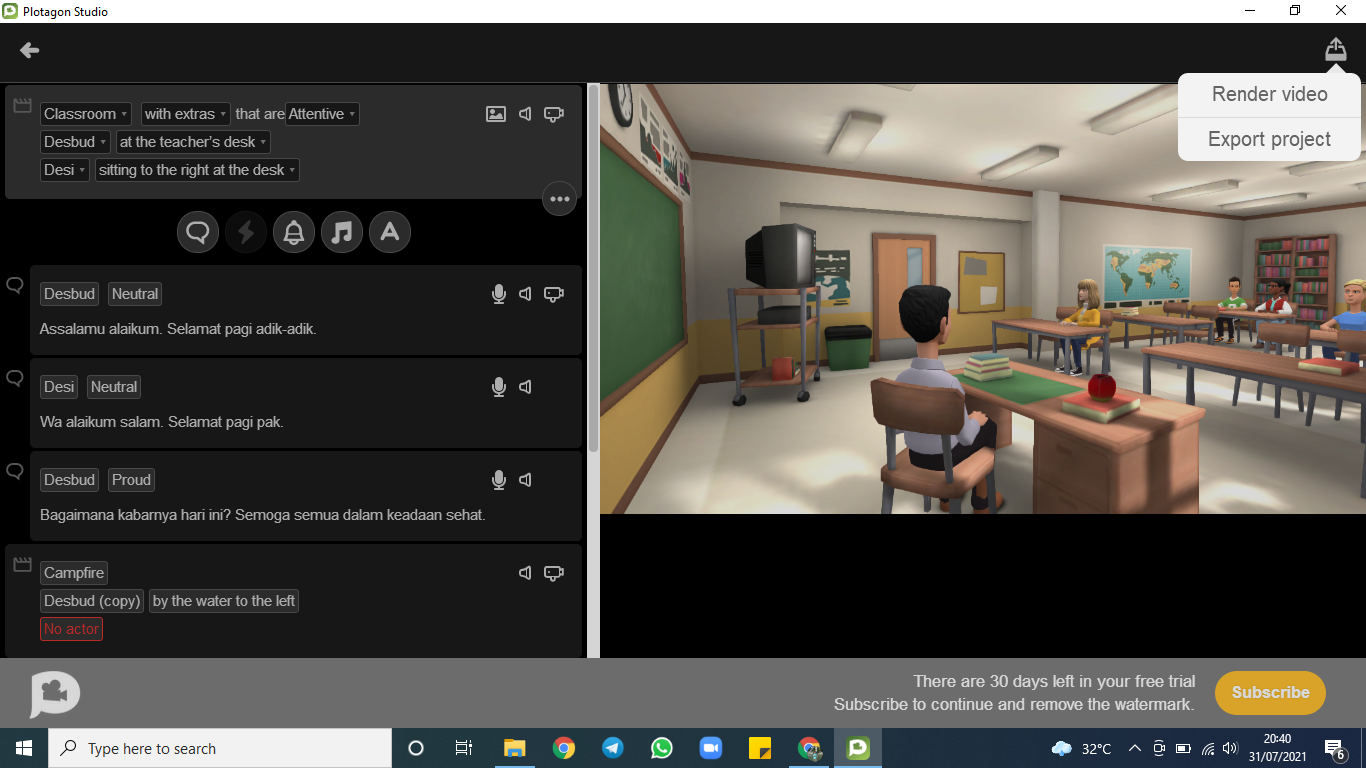This screenshot has width=1366, height=768.
Task: Open the export/share icon at top right
Action: (1336, 49)
